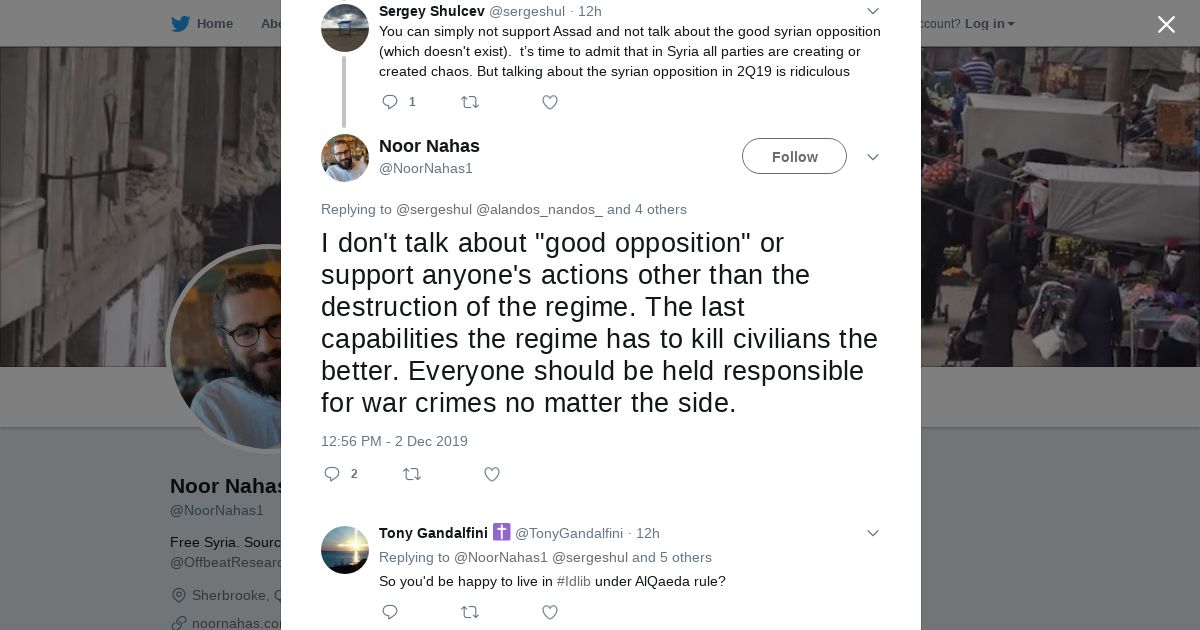This screenshot has width=1200, height=630.
Task: Open more options on Sergey's tweet
Action: tap(872, 11)
